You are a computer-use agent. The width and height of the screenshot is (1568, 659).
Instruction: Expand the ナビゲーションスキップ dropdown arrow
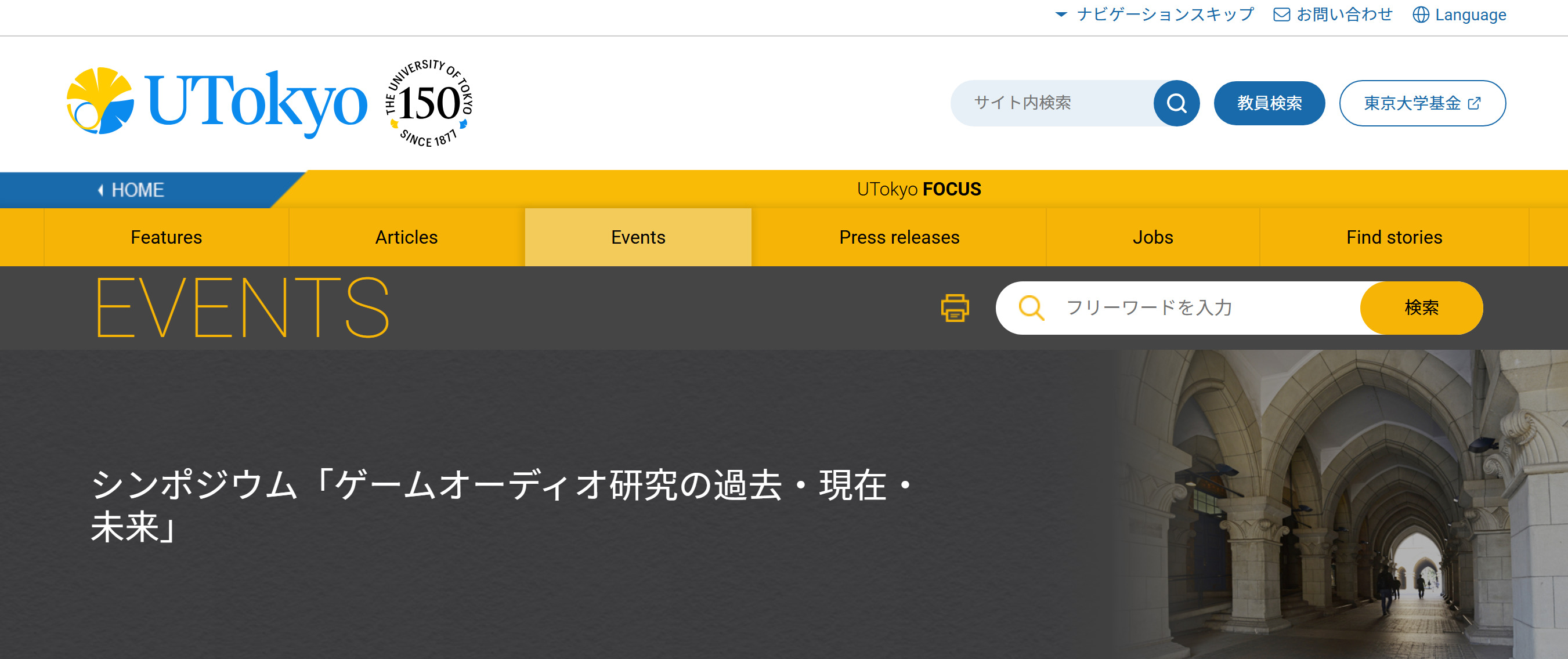1061,15
